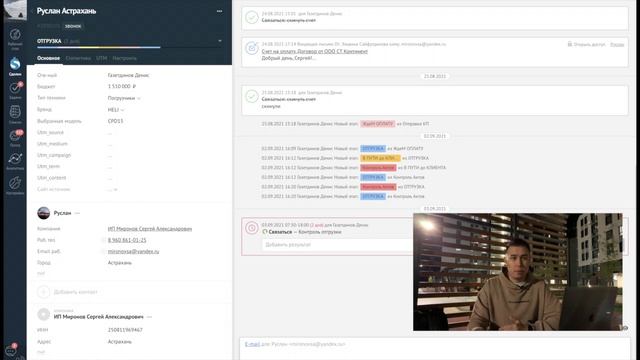Go back using the arrow before Руслан Астрахань

click(33, 11)
